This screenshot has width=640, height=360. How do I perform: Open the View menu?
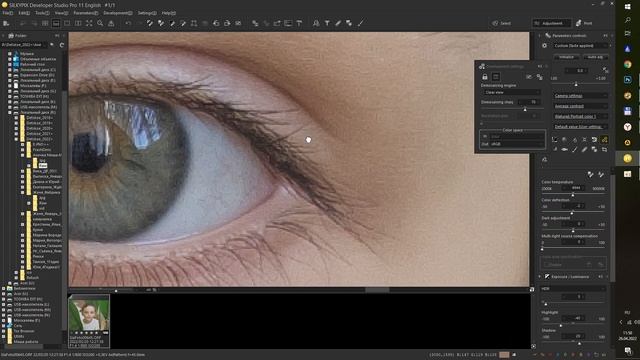click(61, 13)
